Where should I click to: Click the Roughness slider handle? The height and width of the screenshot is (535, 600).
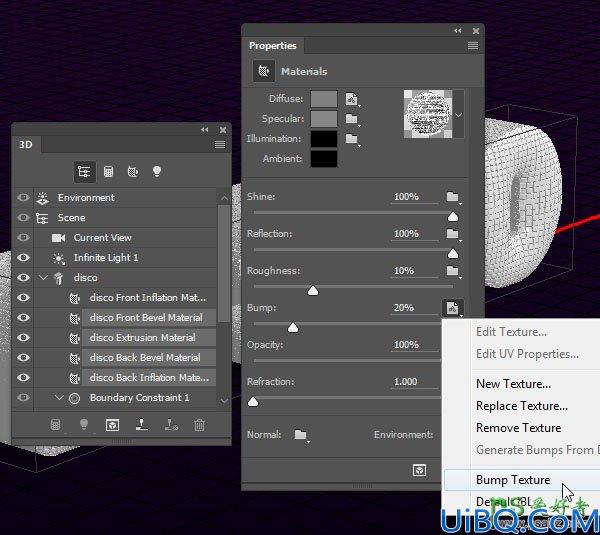pyautogui.click(x=313, y=291)
